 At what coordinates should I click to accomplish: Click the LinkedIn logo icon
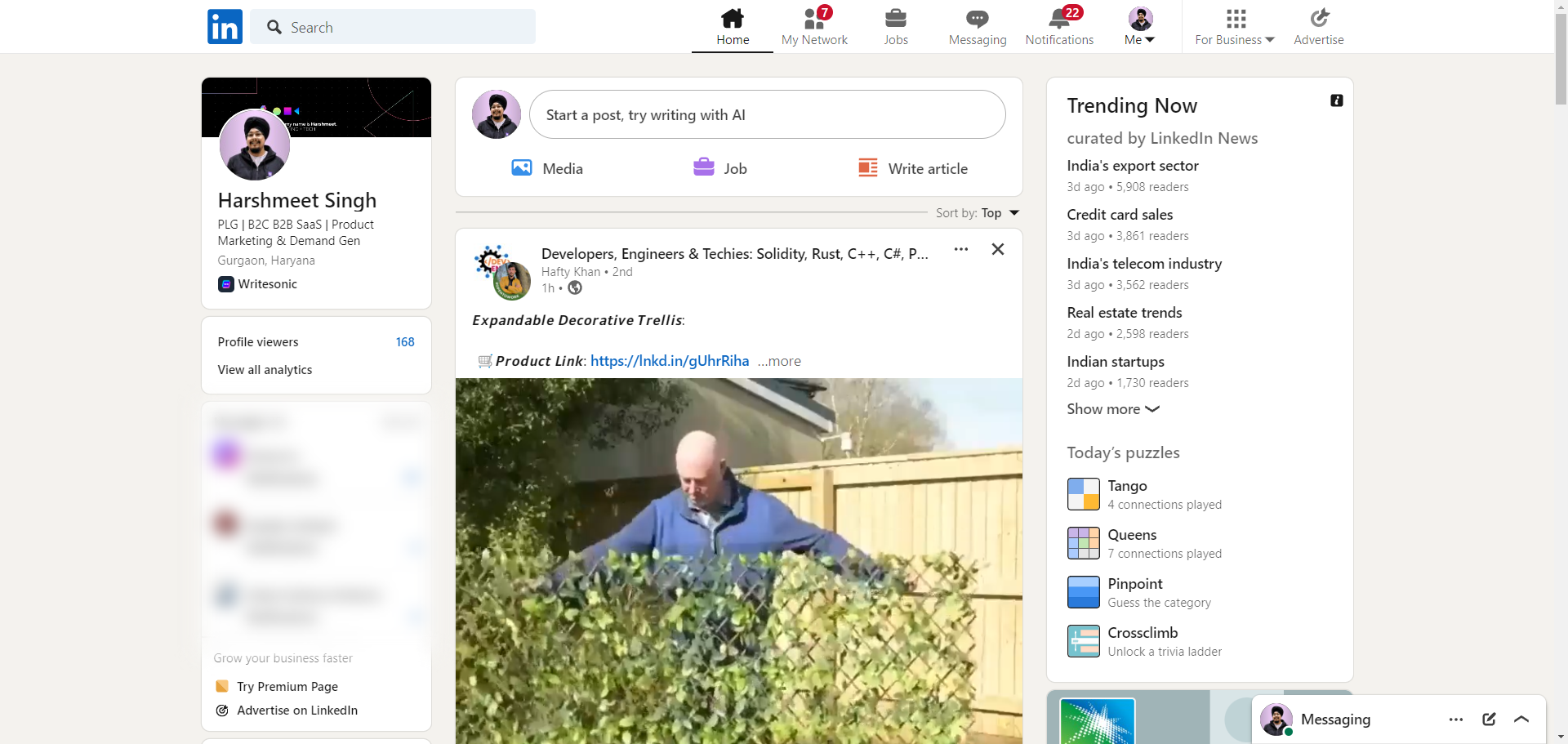[225, 26]
